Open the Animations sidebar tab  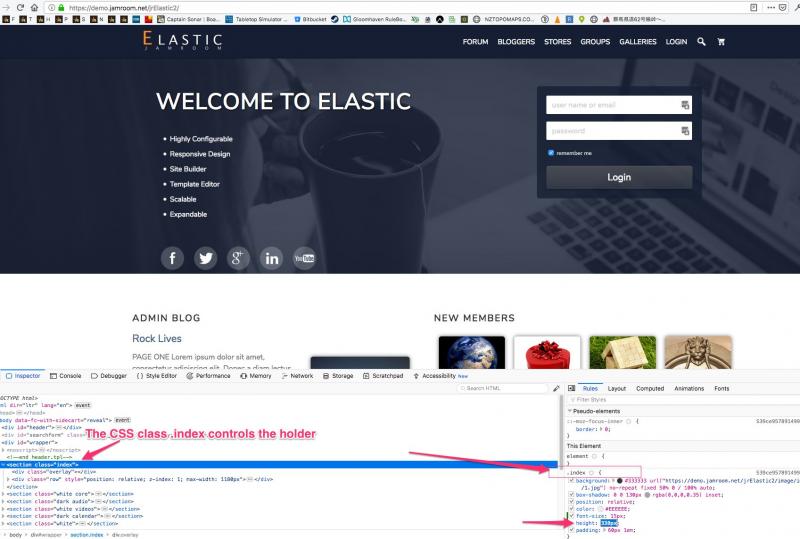pyautogui.click(x=689, y=388)
